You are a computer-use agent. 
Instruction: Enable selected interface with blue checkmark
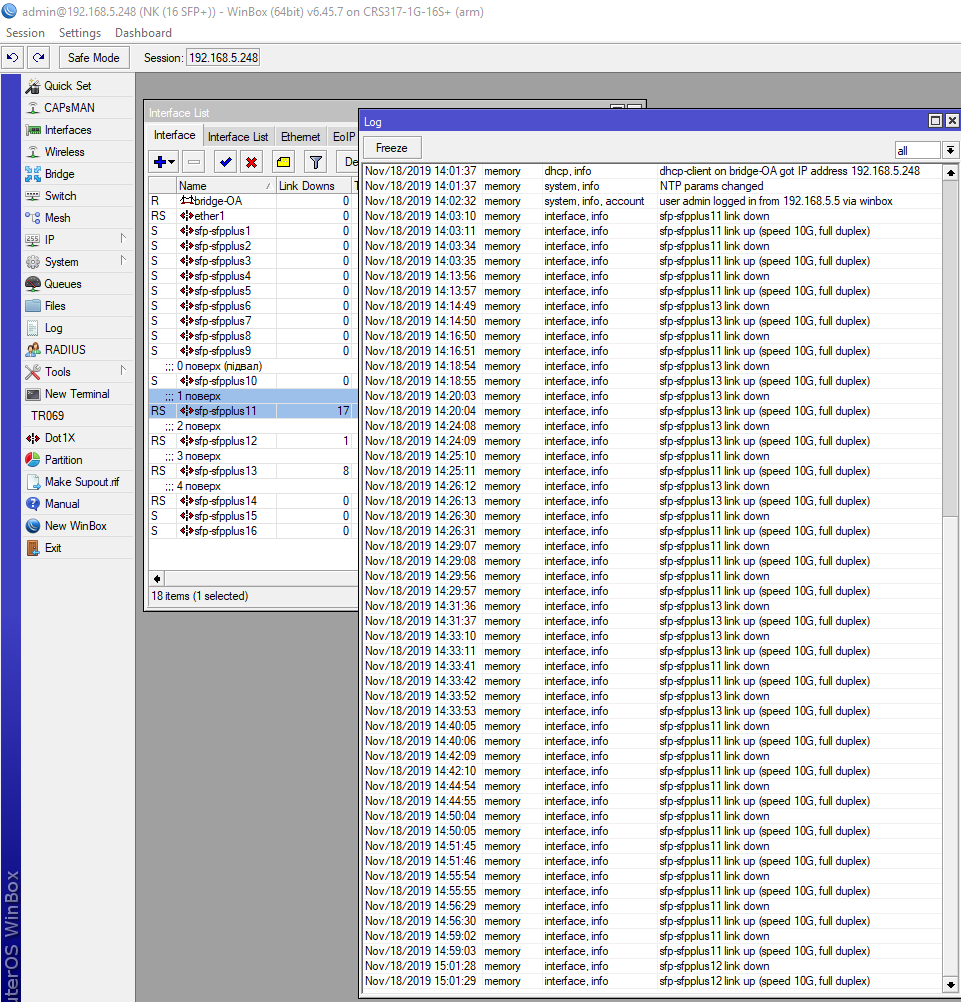(225, 162)
